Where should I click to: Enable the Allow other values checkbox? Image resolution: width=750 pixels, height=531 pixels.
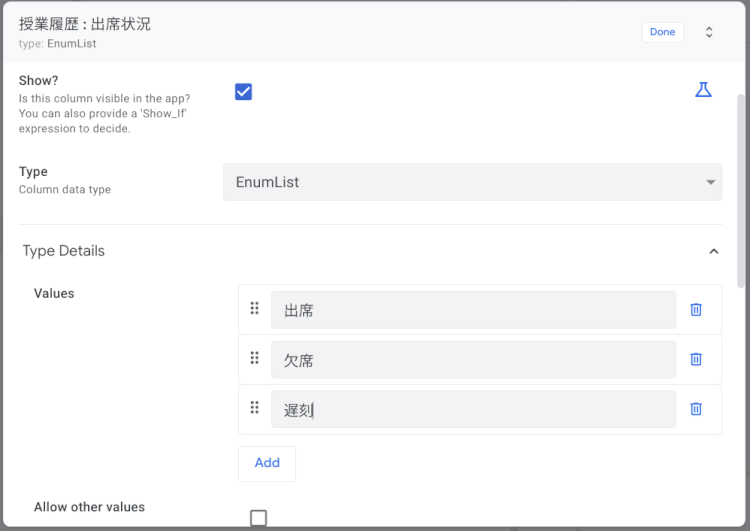tap(258, 517)
